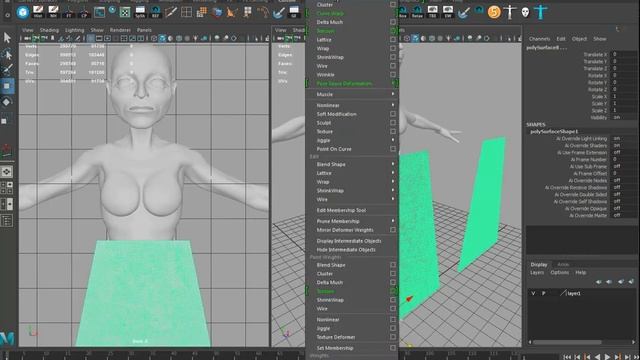Choose Display Intermediate Objects
The width and height of the screenshot is (640, 360).
[349, 241]
